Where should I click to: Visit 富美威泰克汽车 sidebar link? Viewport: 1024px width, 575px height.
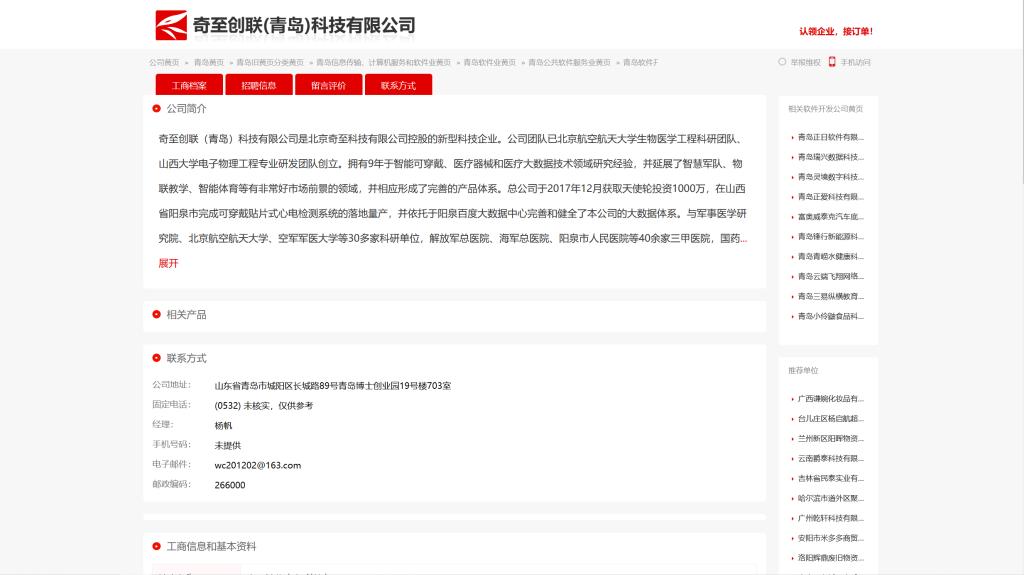point(830,217)
